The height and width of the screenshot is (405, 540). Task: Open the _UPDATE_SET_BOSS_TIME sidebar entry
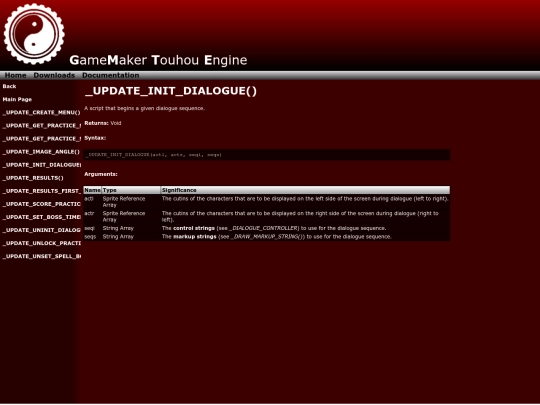click(42, 217)
